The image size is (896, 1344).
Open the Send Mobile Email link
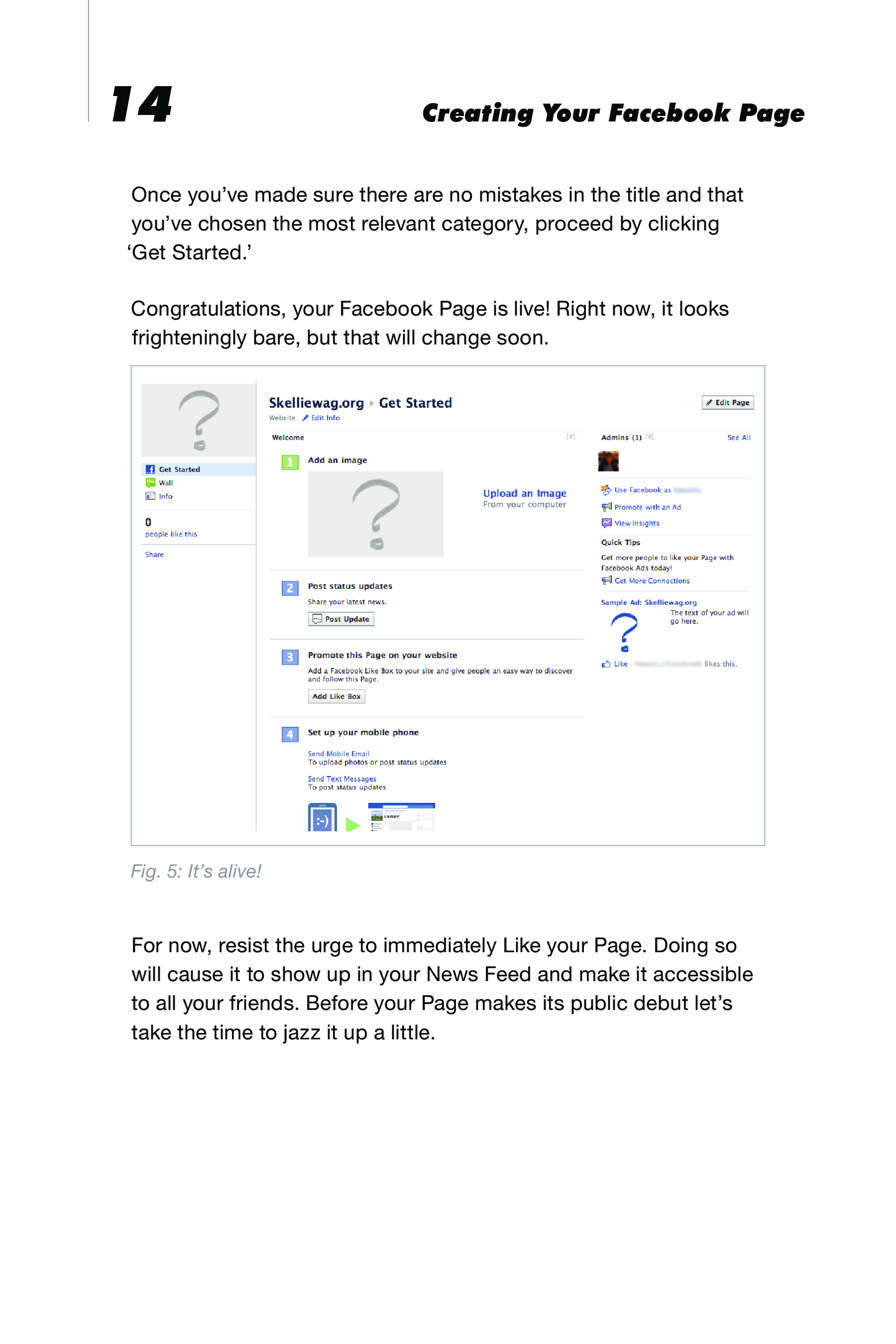click(x=338, y=754)
